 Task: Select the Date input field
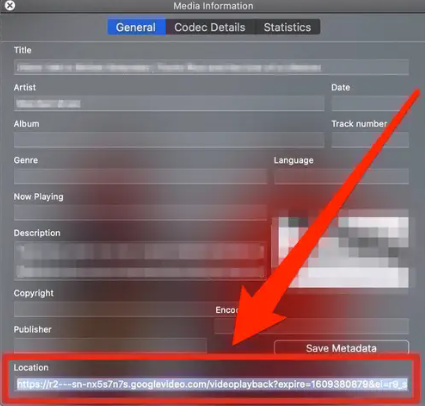(x=370, y=103)
